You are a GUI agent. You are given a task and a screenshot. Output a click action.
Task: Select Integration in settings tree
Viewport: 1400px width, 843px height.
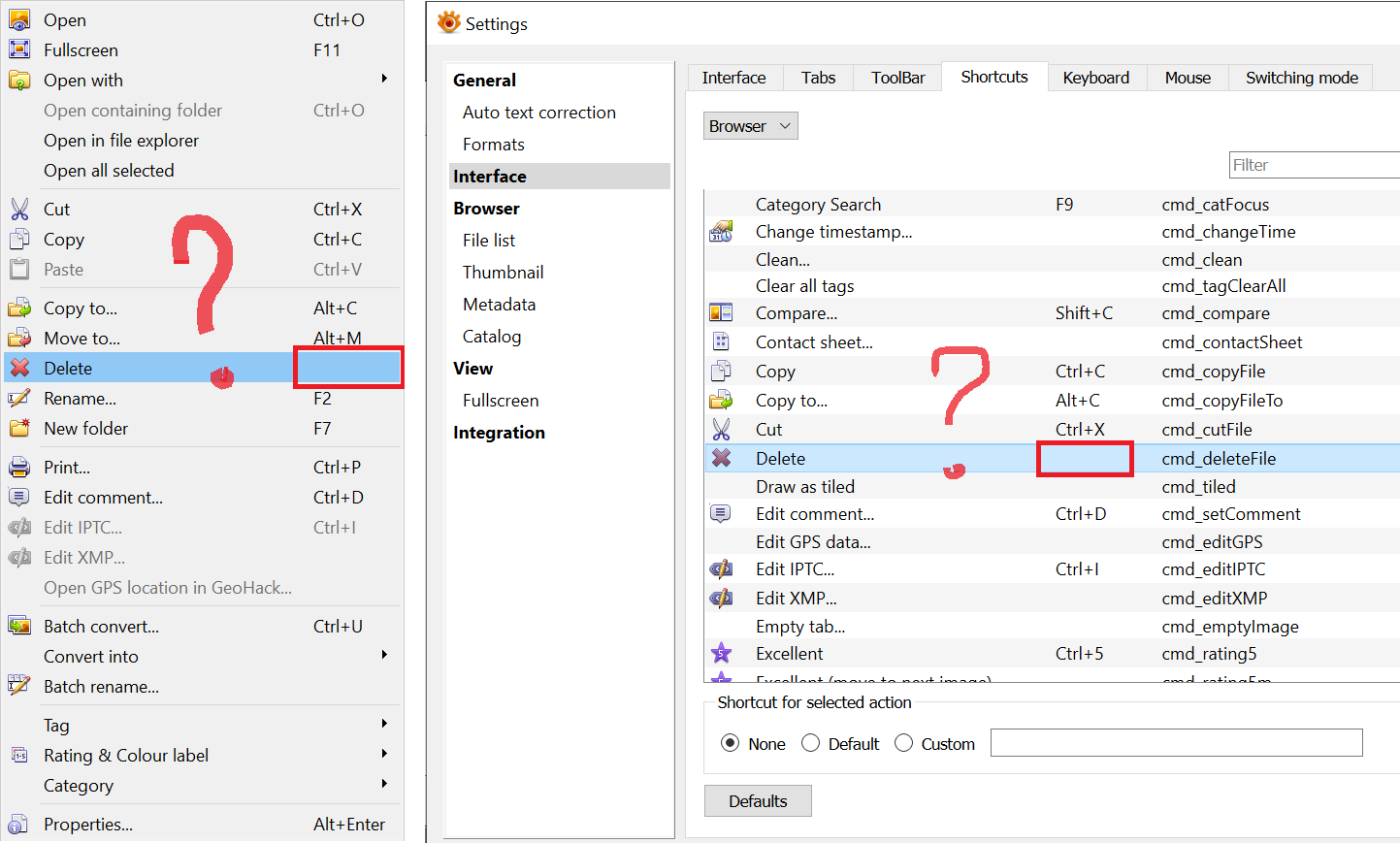point(499,433)
